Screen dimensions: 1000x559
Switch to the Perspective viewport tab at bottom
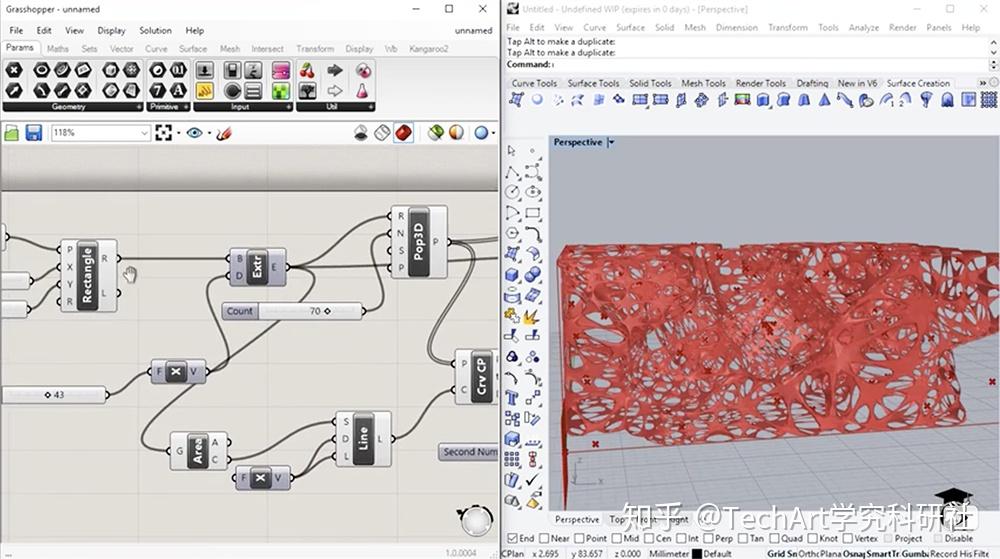point(577,519)
